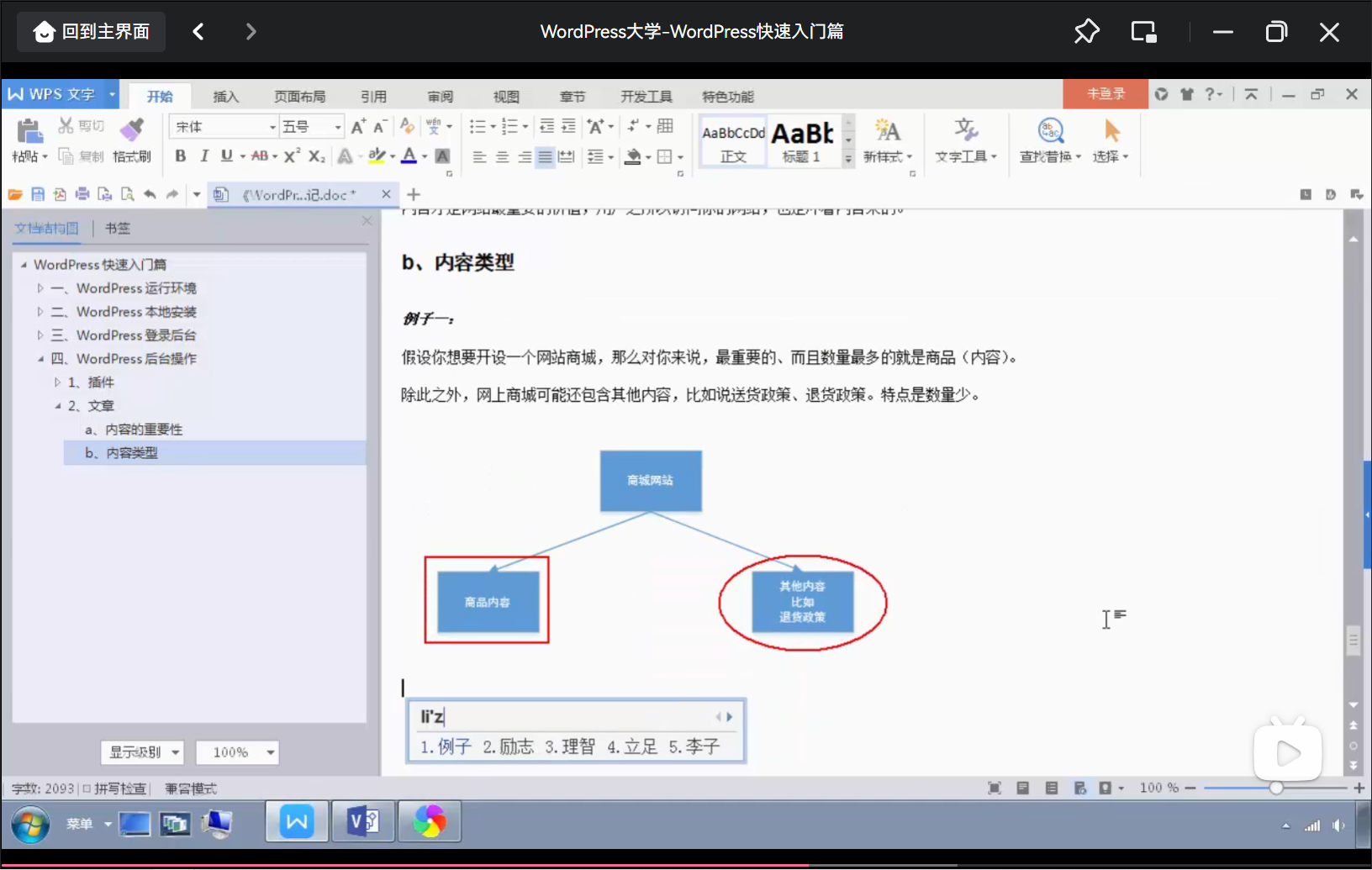
Task: Toggle underline formatting with U
Action: 226,156
